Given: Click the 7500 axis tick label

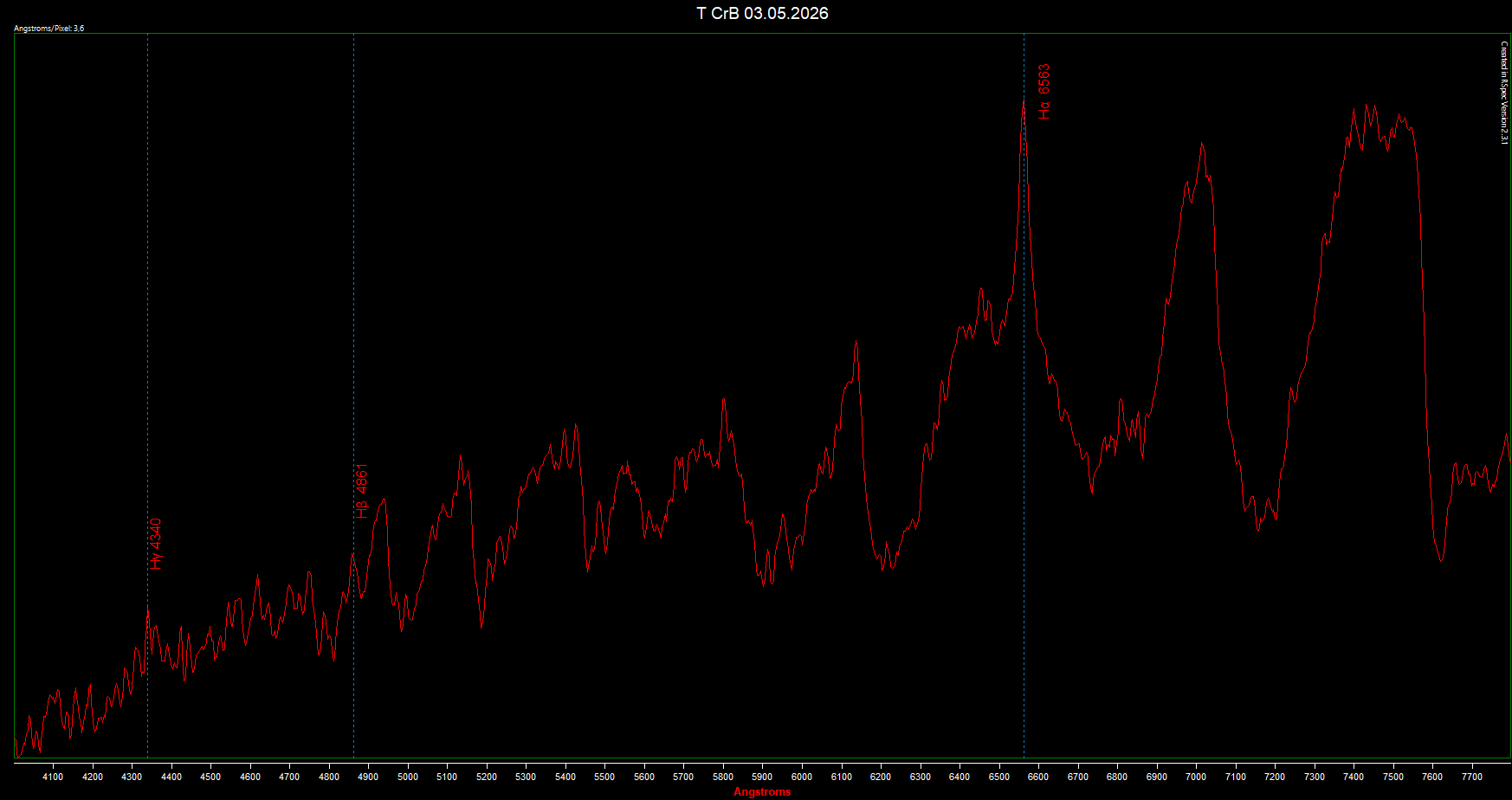Looking at the screenshot, I should pyautogui.click(x=1393, y=777).
